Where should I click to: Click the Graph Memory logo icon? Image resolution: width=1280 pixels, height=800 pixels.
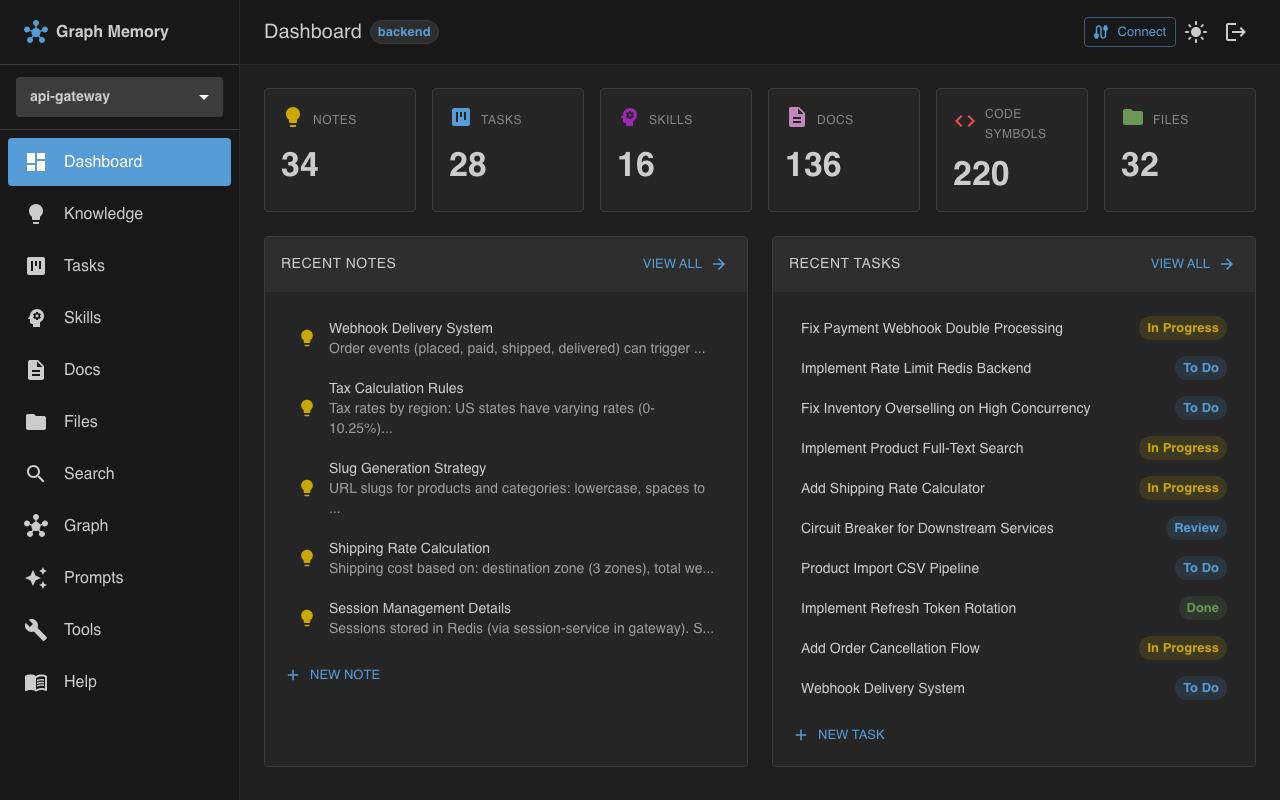[x=36, y=31]
